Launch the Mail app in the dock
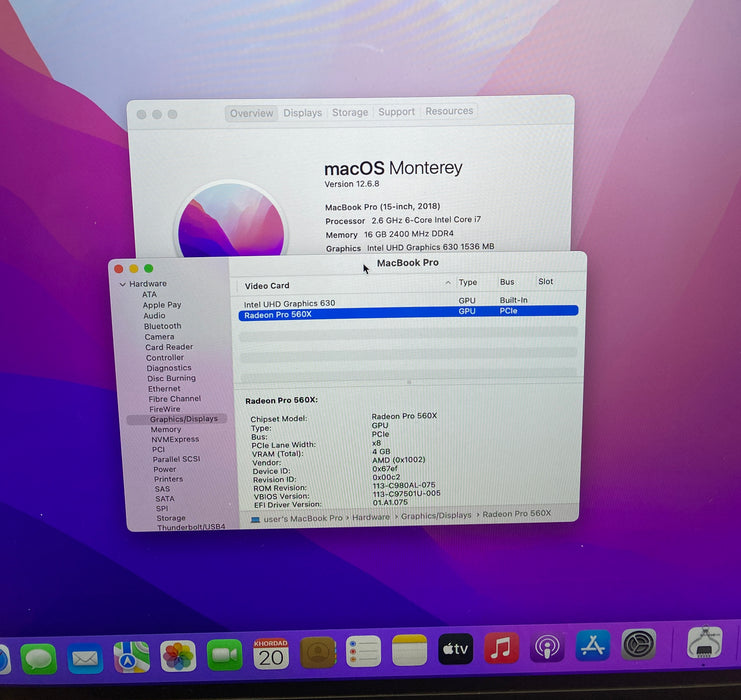 (85, 658)
